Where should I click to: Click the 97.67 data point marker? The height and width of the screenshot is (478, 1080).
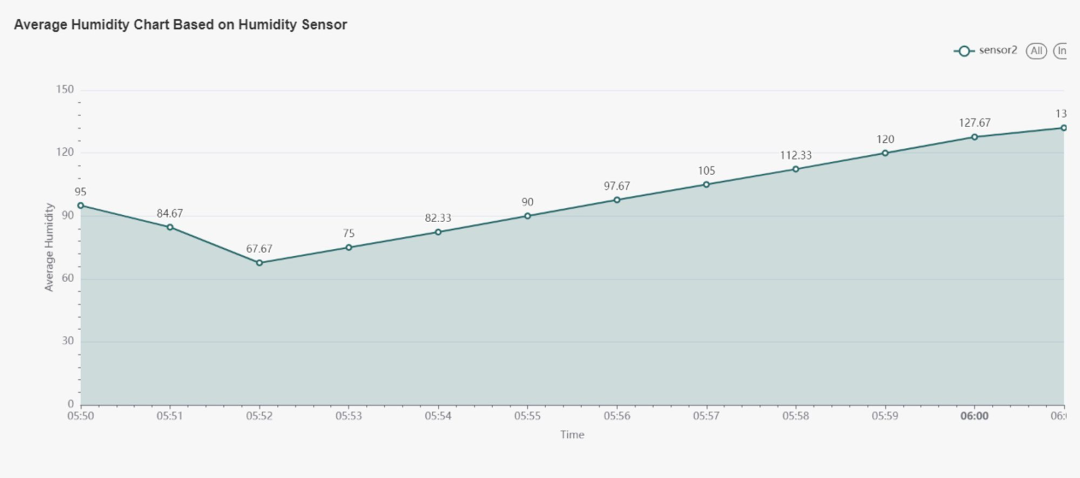[x=617, y=200]
